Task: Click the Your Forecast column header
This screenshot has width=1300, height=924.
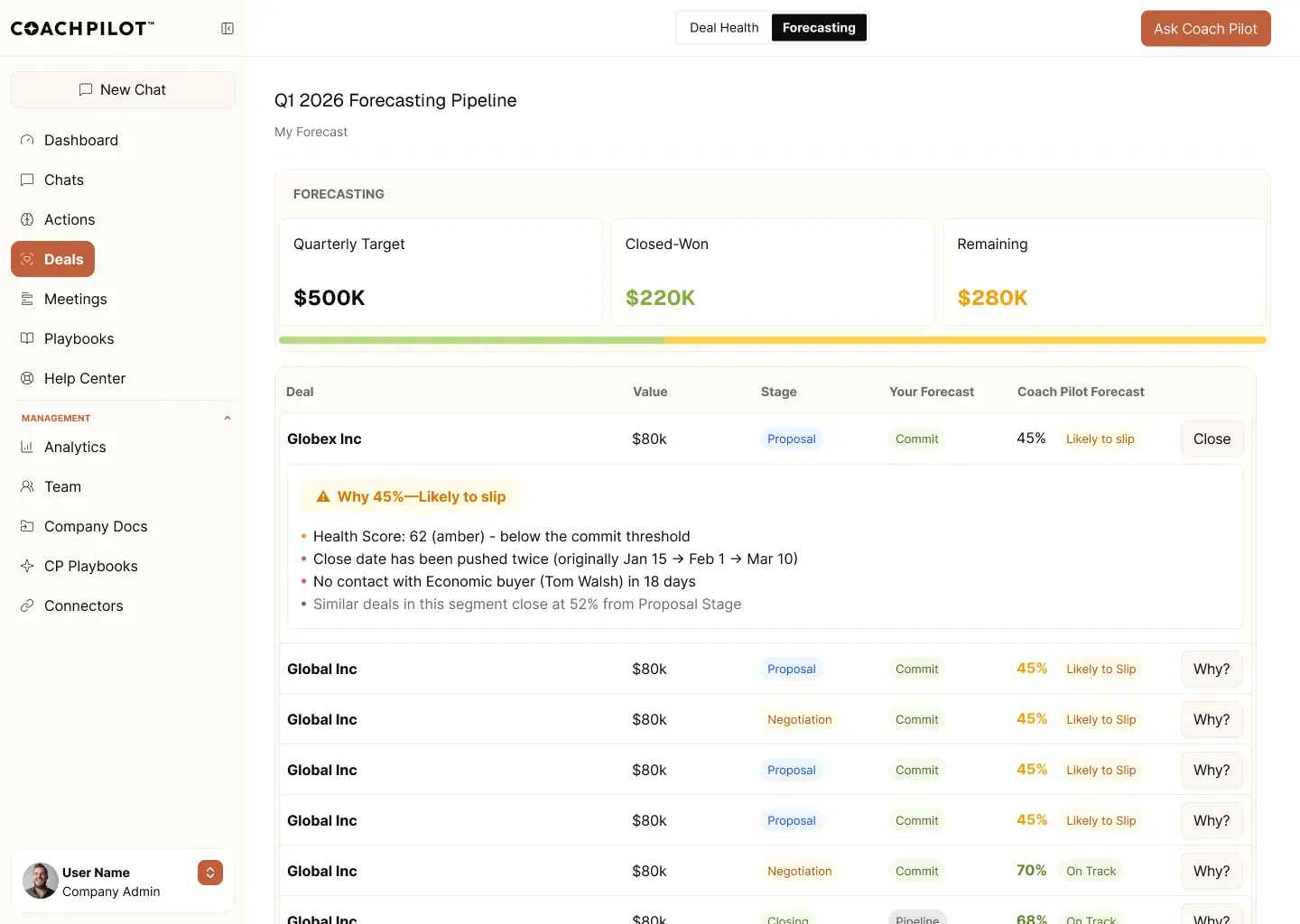Action: pyautogui.click(x=932, y=392)
